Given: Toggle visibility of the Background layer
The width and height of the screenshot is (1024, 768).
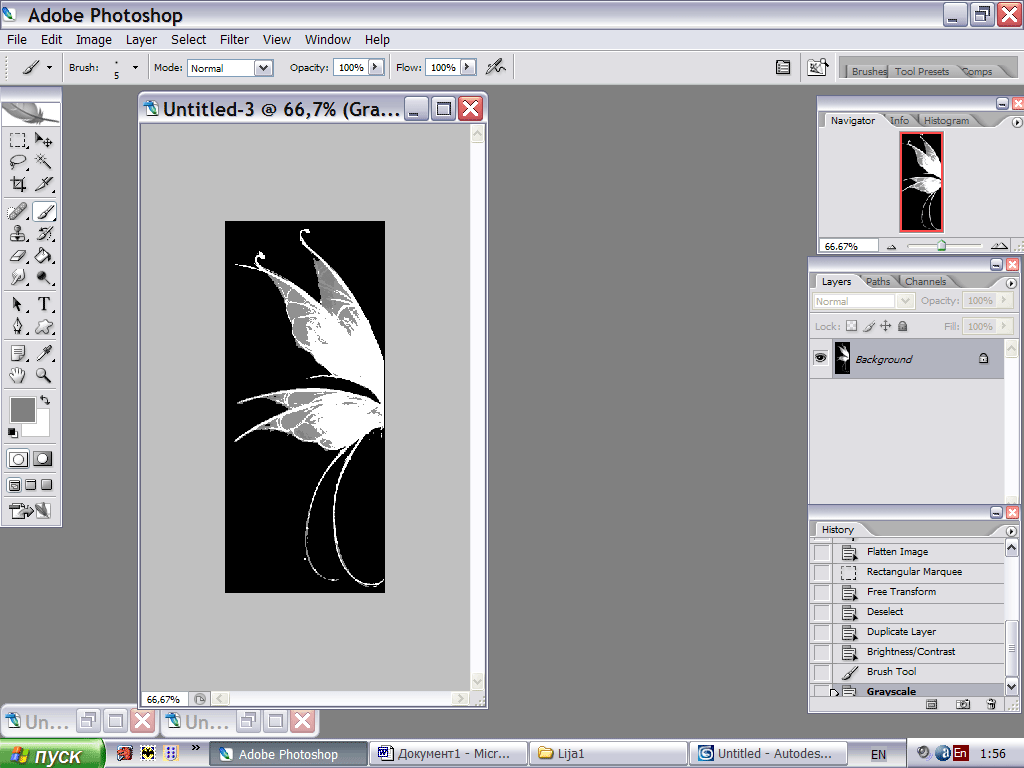Looking at the screenshot, I should tap(820, 358).
